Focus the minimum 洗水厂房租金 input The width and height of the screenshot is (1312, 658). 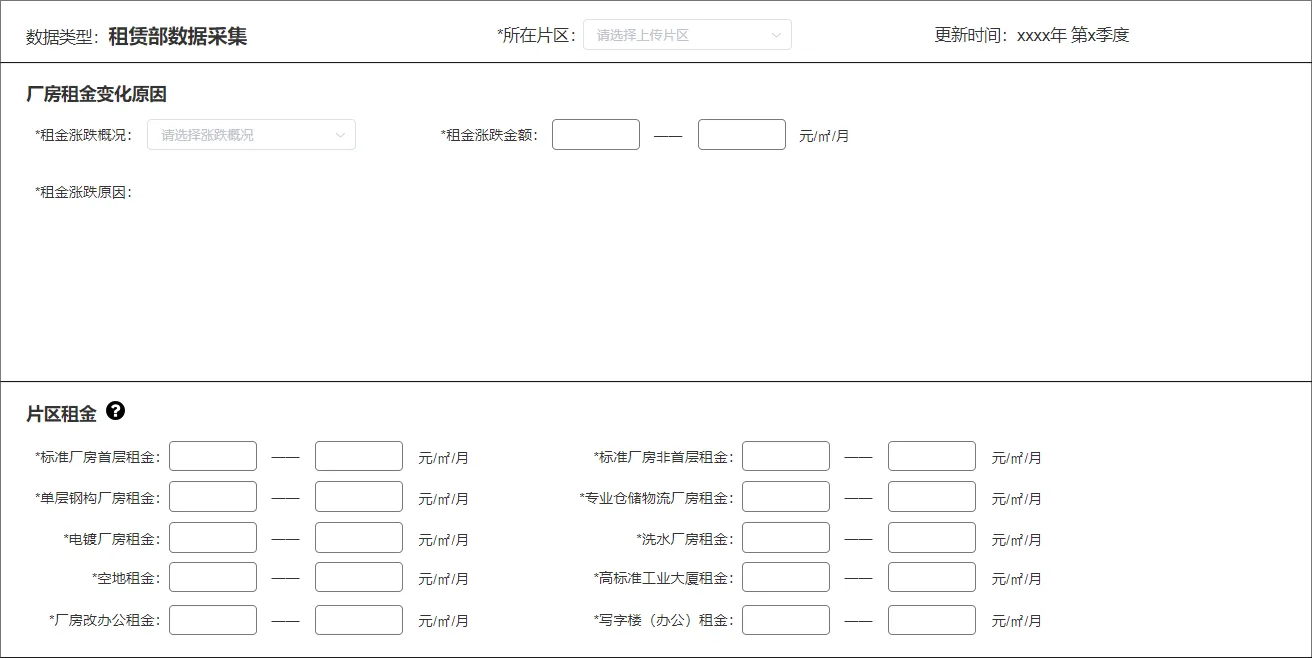click(786, 538)
